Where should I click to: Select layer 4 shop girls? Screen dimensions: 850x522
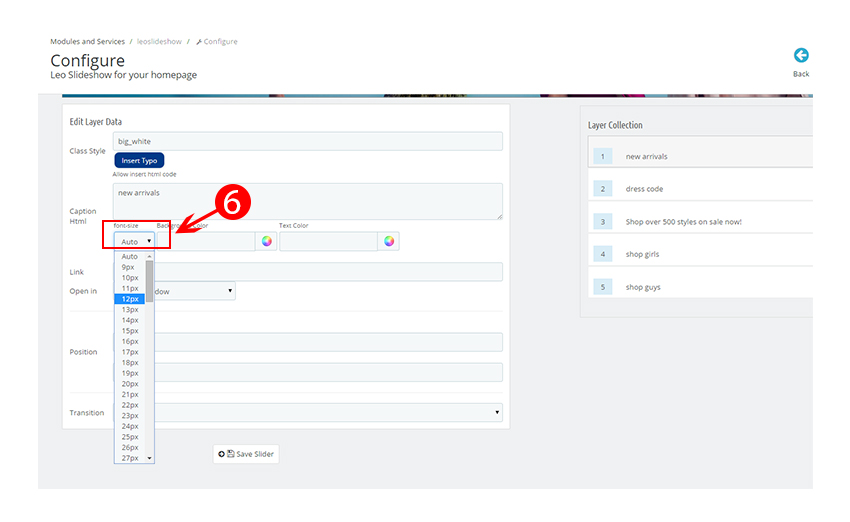(700, 254)
